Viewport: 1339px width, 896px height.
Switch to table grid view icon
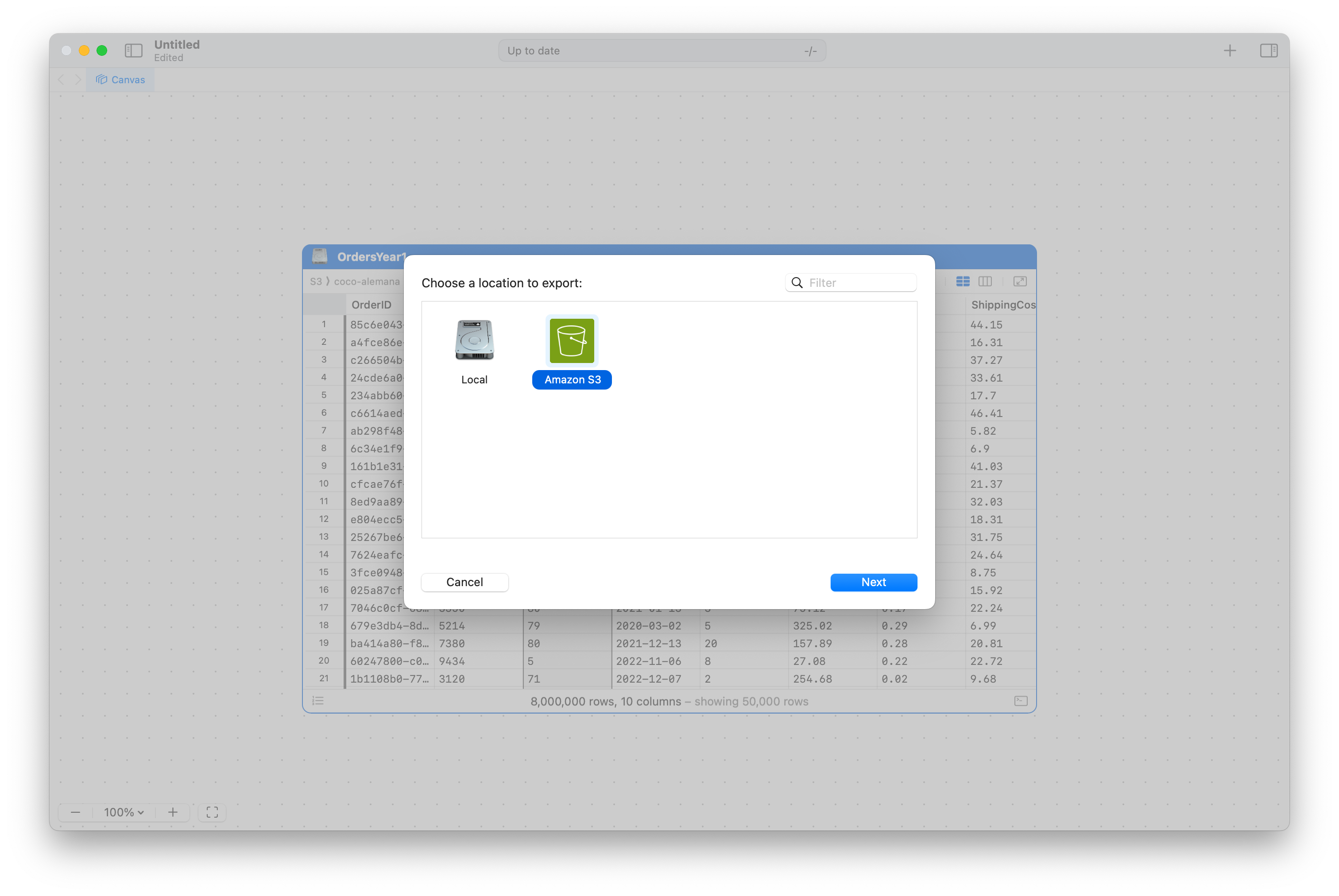click(962, 281)
